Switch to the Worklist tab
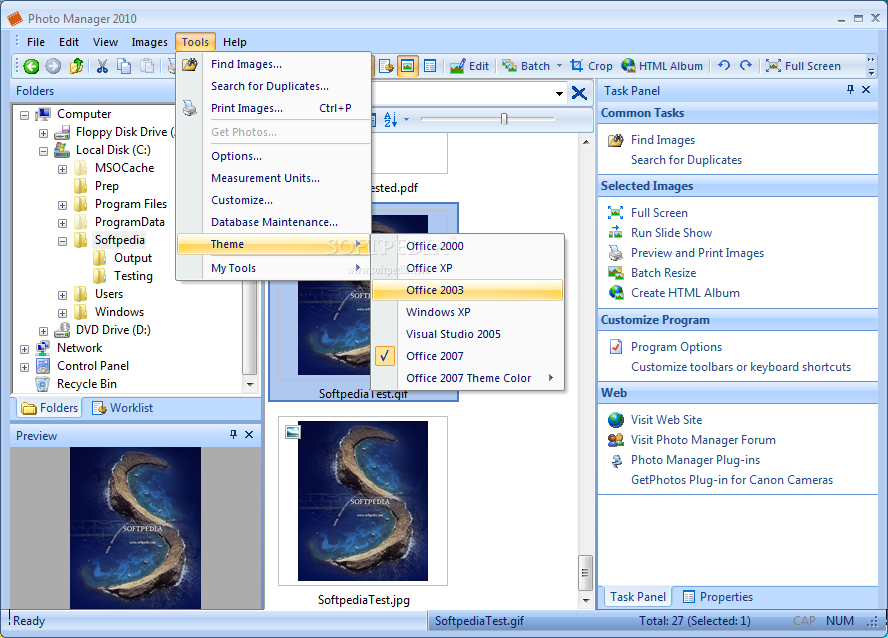This screenshot has height=638, width=888. click(123, 408)
